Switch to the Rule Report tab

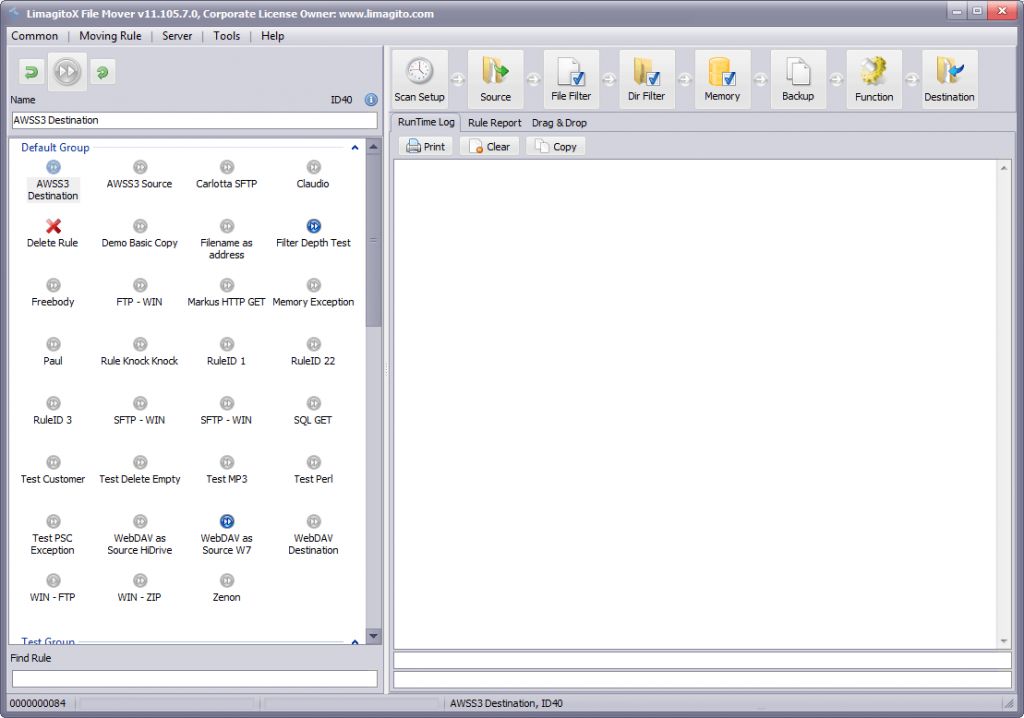493,122
